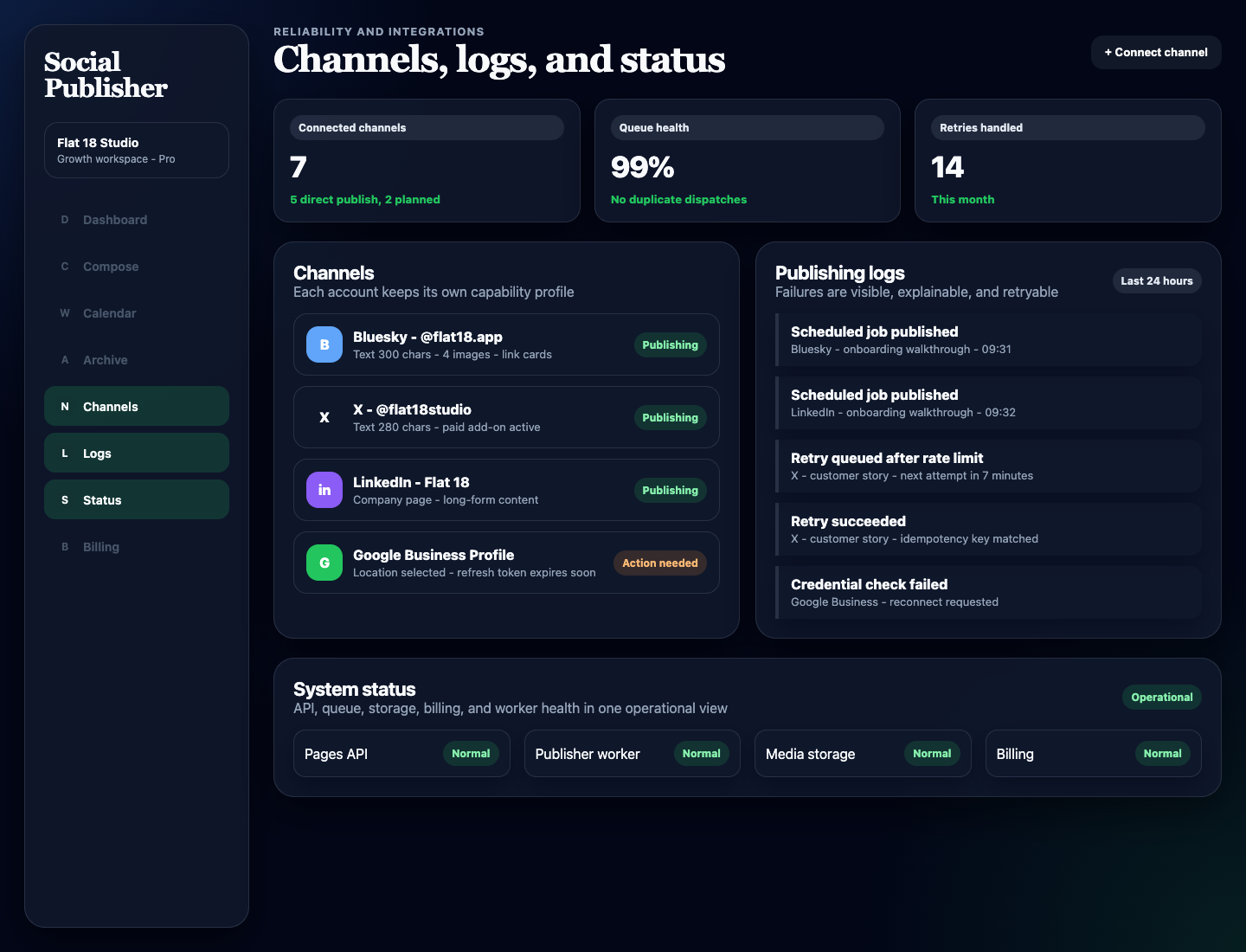Click the 'W' letter icon beside Calendar
The width and height of the screenshot is (1246, 952).
click(65, 313)
